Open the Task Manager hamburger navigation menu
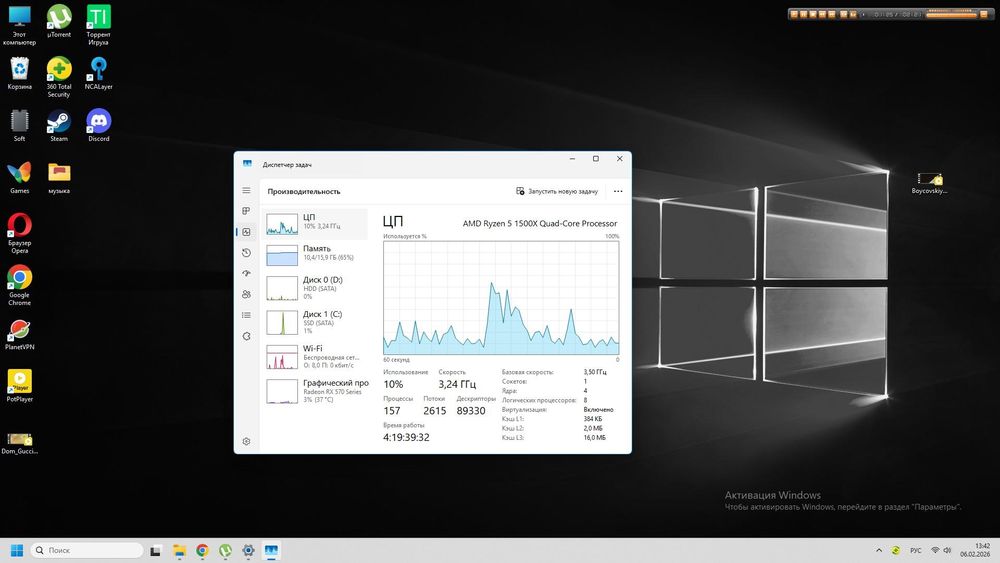Screen dimensions: 1000x563 [246, 191]
